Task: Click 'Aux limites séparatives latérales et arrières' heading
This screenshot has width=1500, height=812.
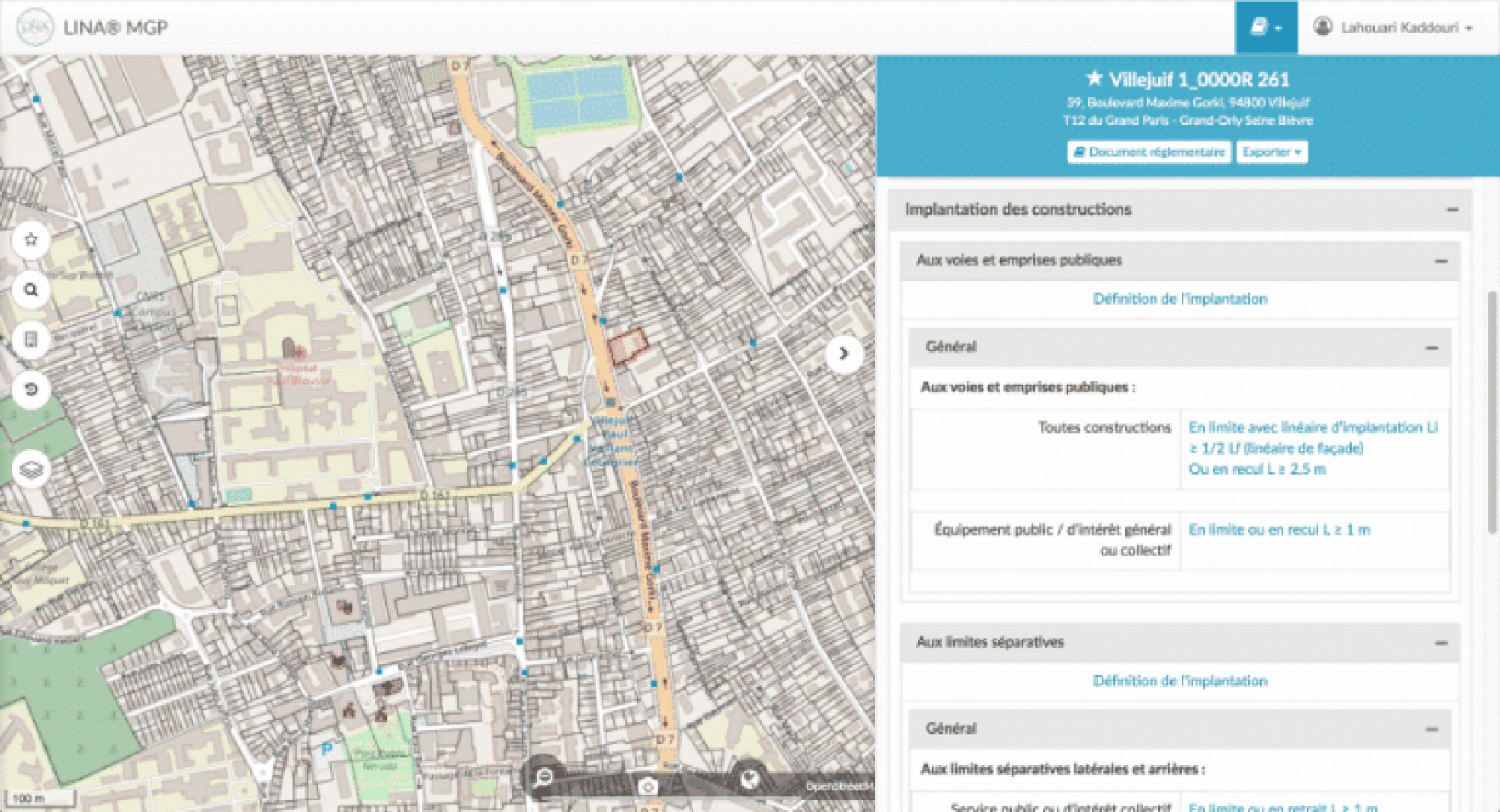Action: click(1062, 769)
